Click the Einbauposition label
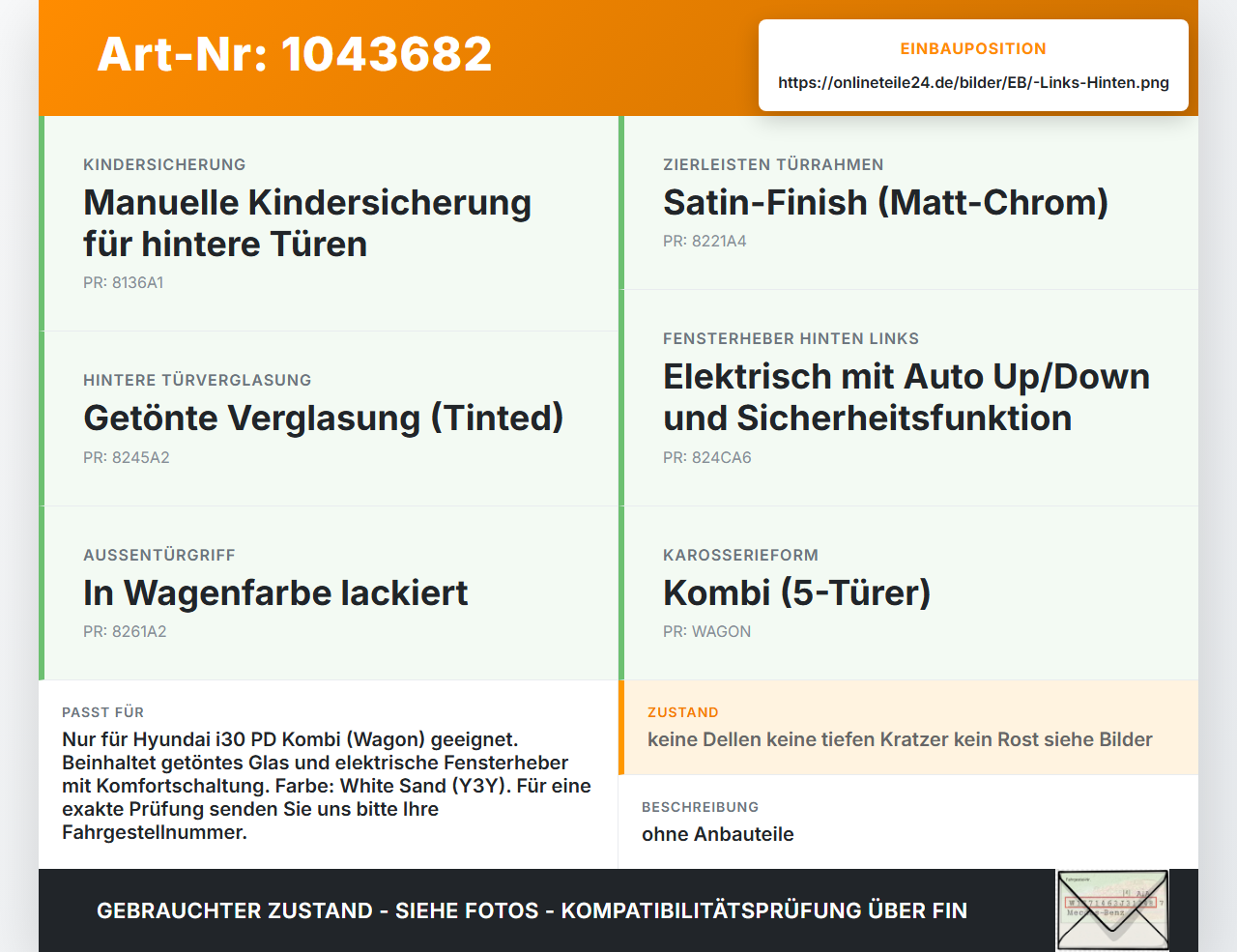Image resolution: width=1237 pixels, height=952 pixels. pos(973,49)
